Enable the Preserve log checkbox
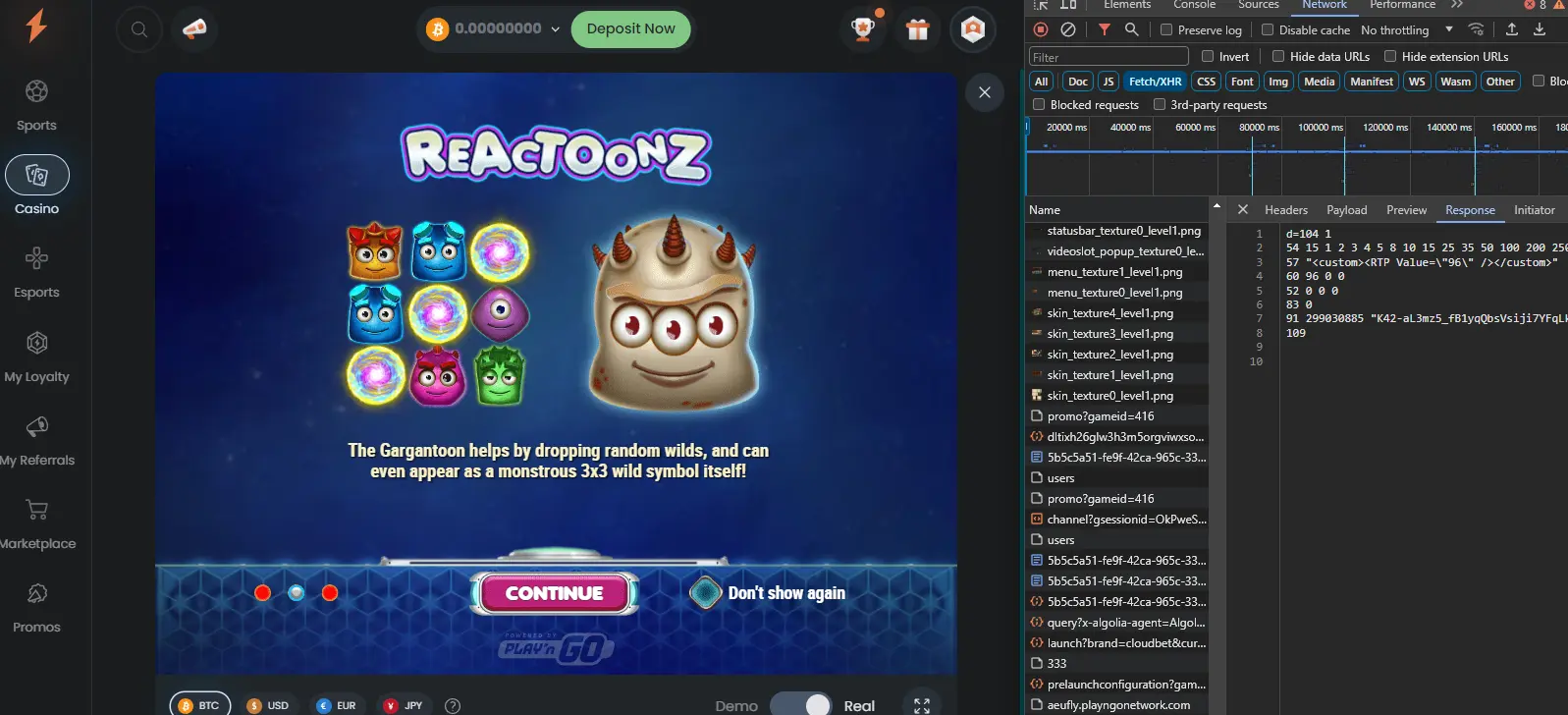 (1166, 29)
